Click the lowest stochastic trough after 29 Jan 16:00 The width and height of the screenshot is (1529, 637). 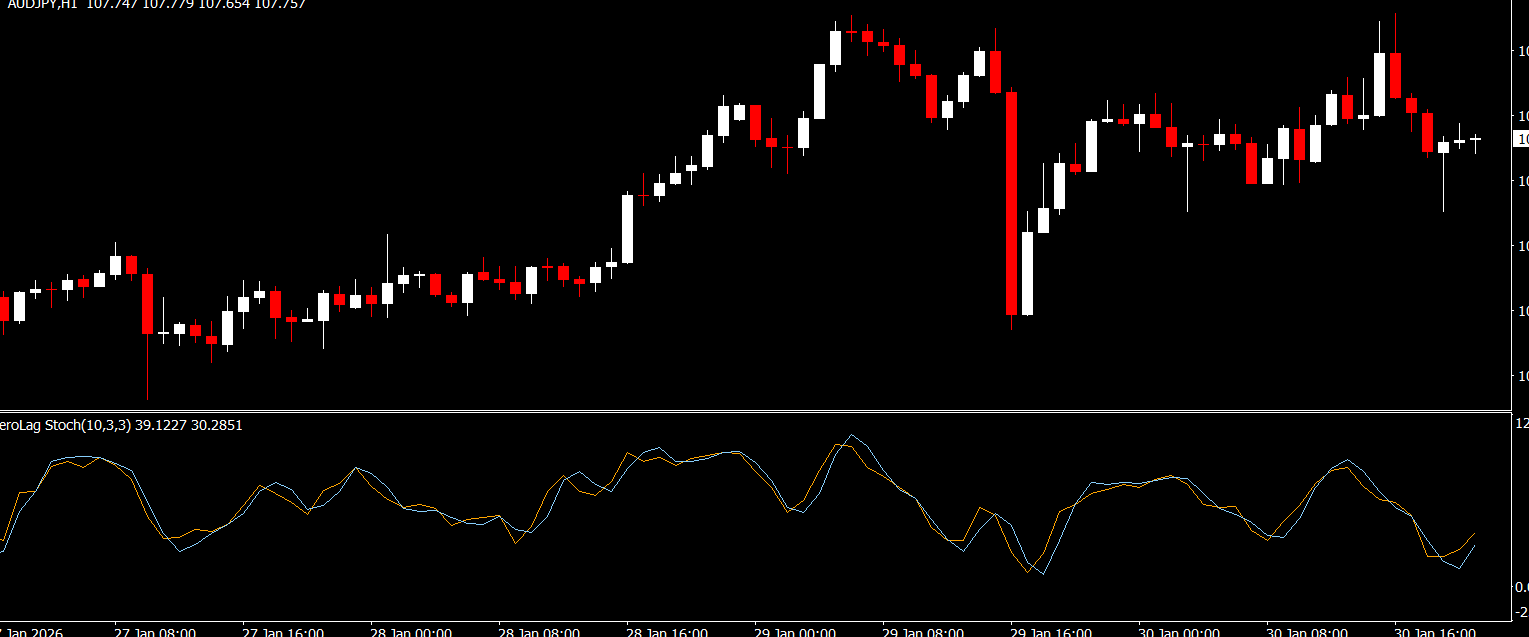tap(1043, 574)
